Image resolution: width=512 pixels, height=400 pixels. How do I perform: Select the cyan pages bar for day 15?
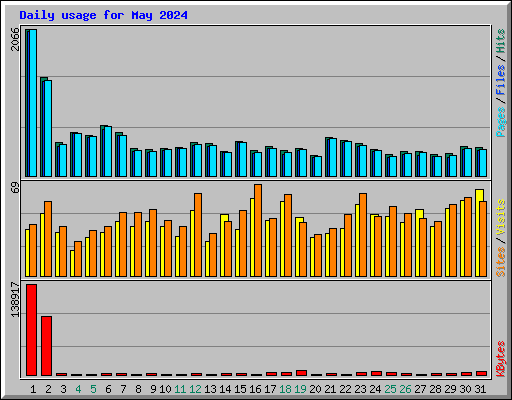[x=243, y=159]
